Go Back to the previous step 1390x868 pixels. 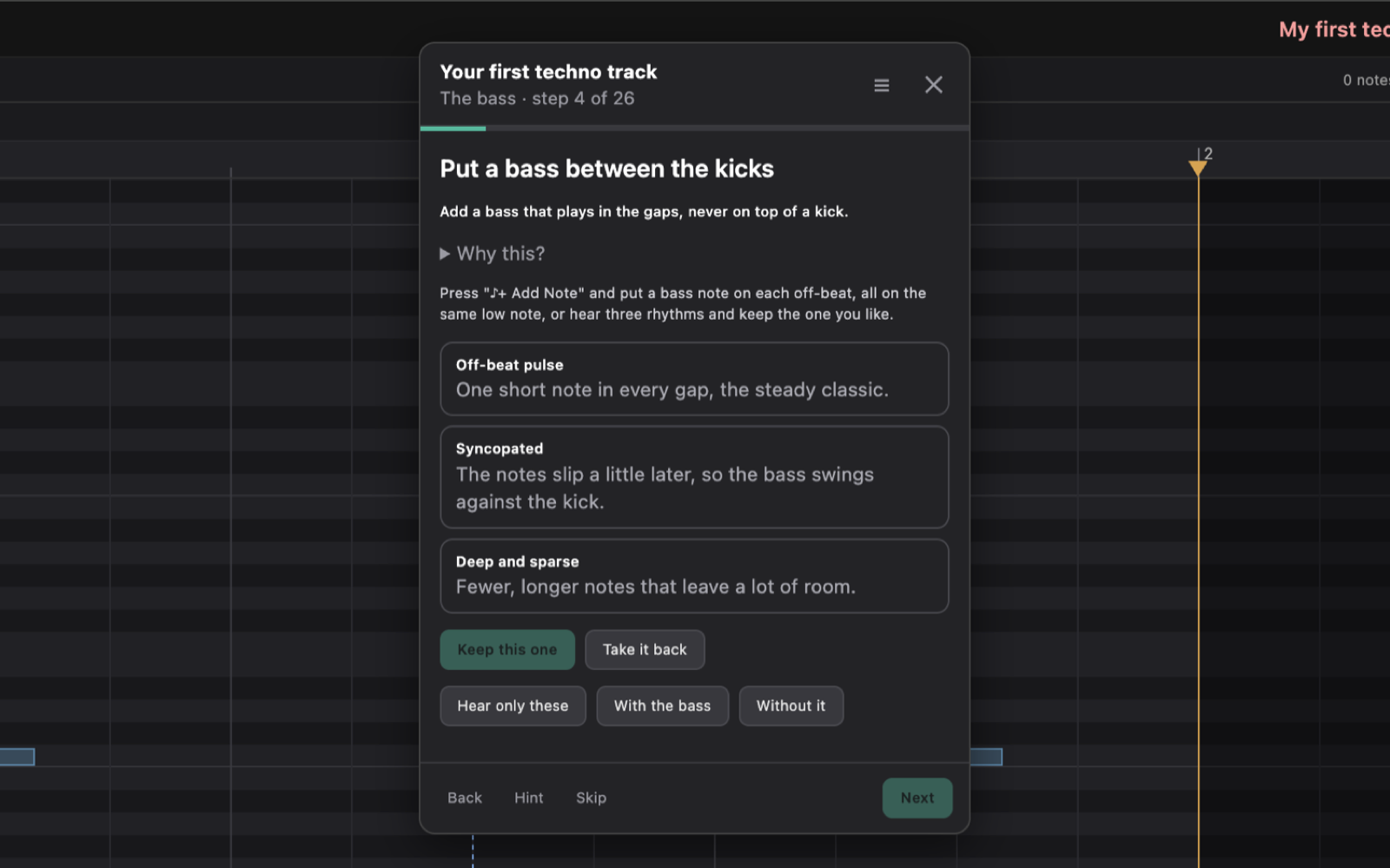coord(465,798)
